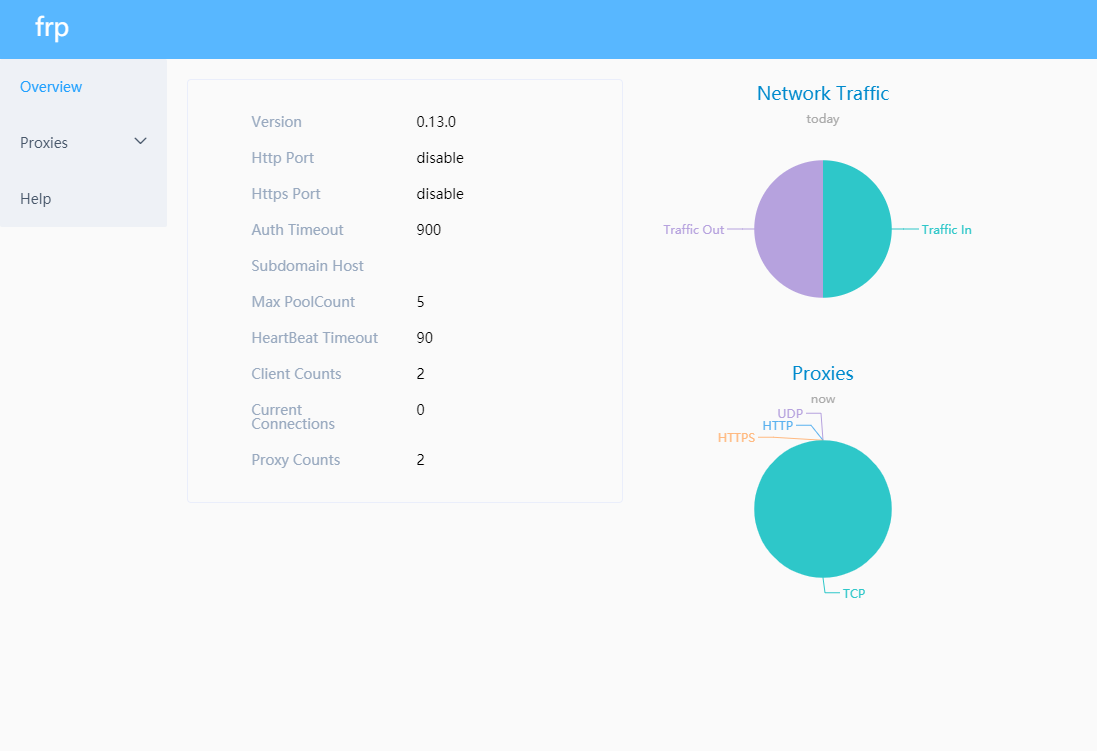Click the HTTPS label on Proxies chart
This screenshot has height=751, width=1097.
[x=736, y=438]
